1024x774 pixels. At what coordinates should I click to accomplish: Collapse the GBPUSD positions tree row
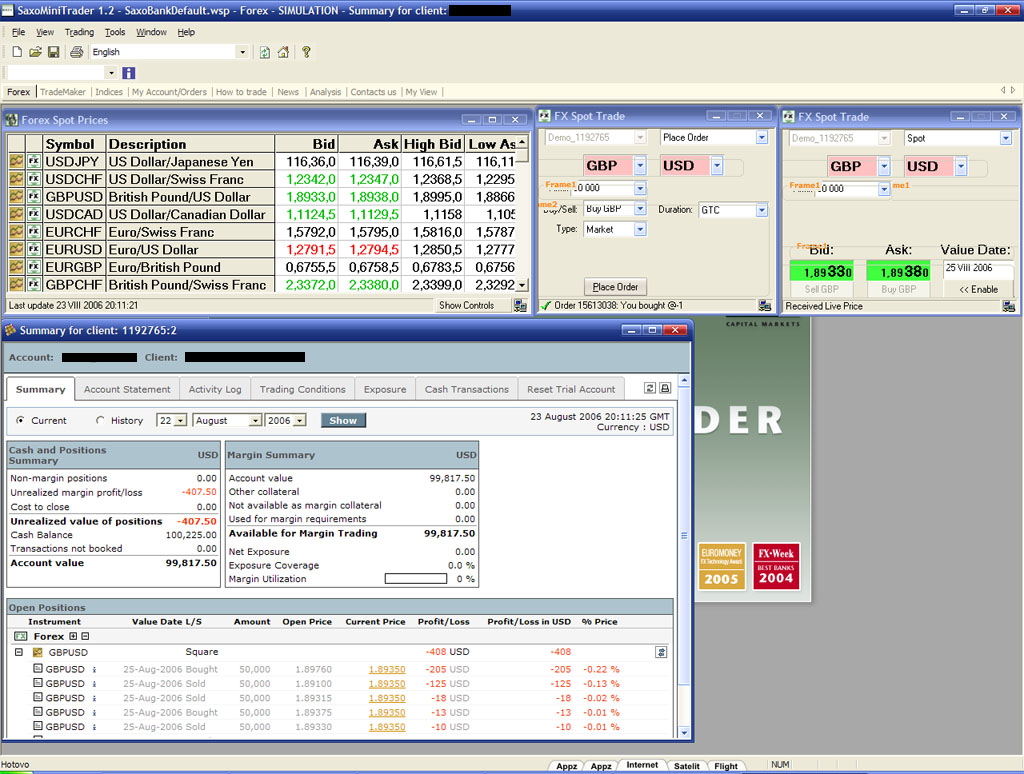(19, 652)
